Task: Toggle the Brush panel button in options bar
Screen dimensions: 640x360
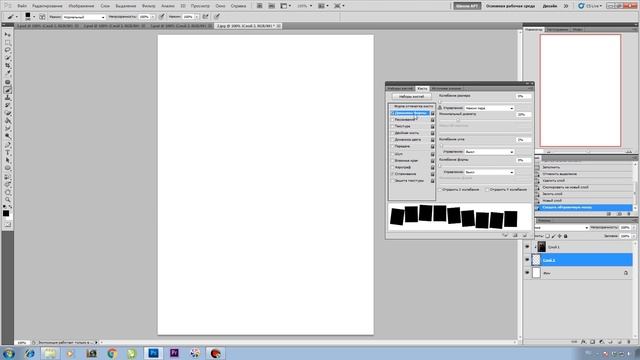Action: click(x=42, y=17)
